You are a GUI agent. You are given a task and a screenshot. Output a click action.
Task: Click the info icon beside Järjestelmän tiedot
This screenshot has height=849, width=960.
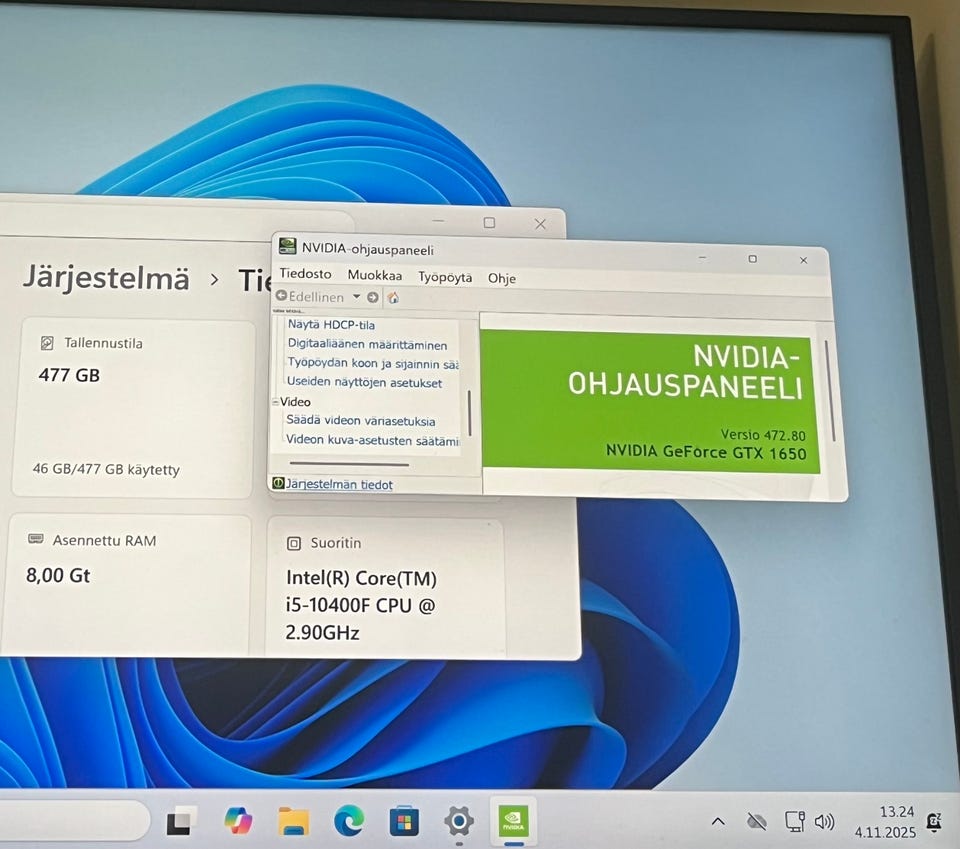278,483
